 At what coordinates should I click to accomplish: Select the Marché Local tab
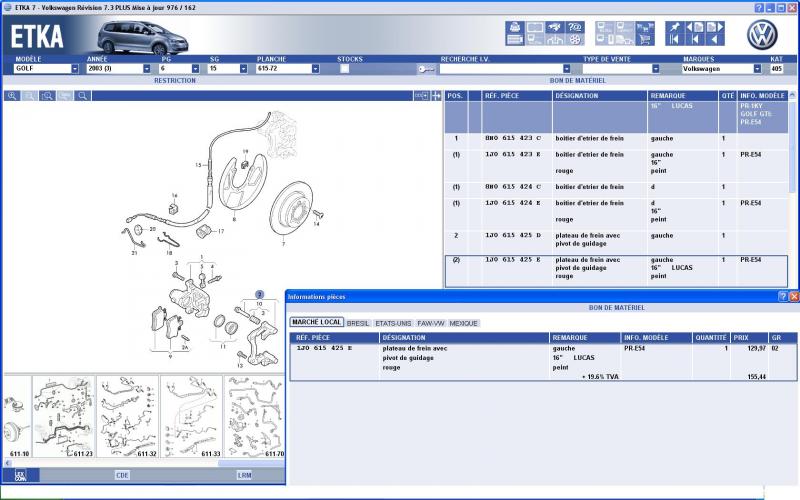coord(316,322)
